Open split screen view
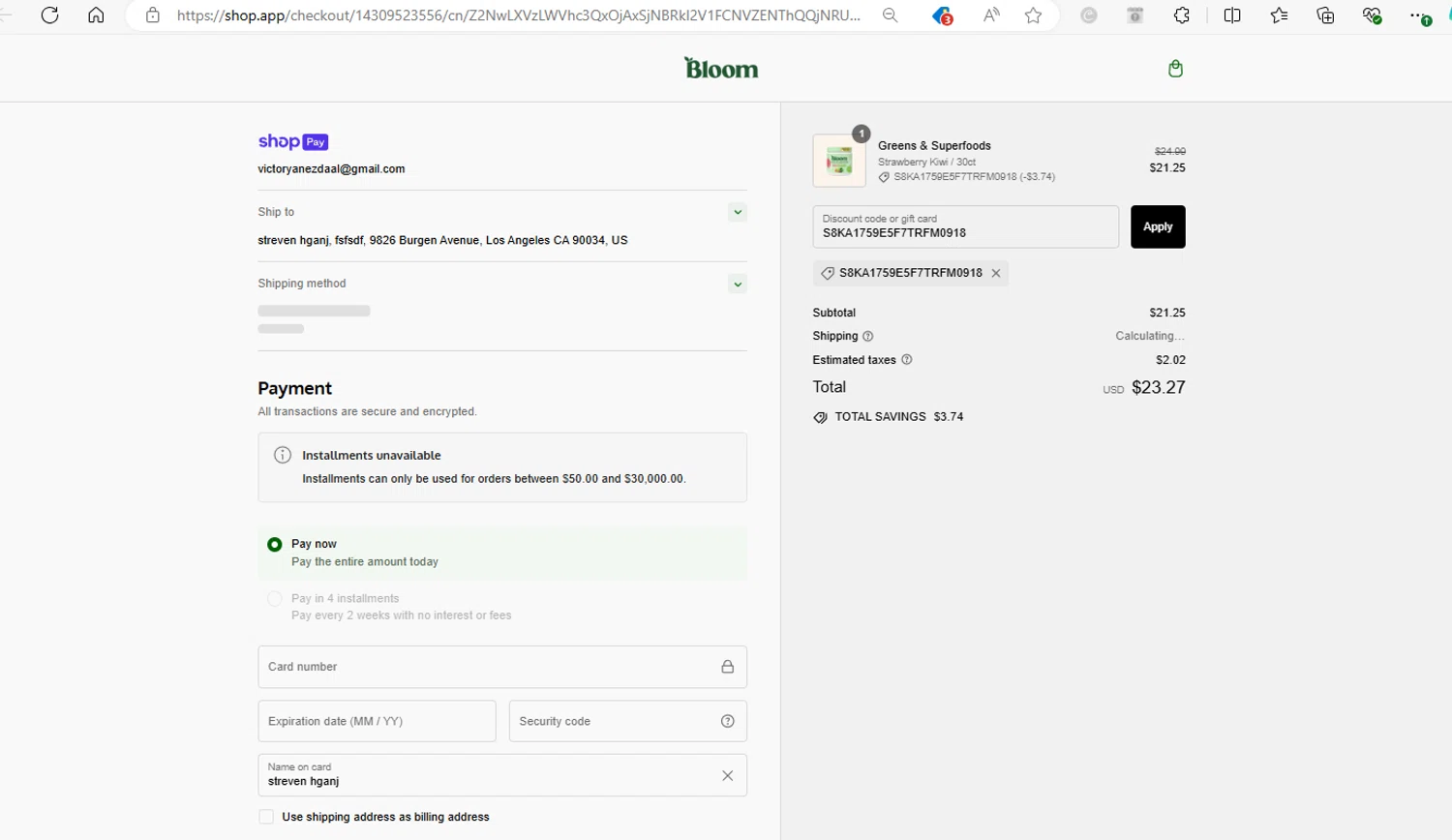This screenshot has height=840, width=1452. click(1232, 15)
